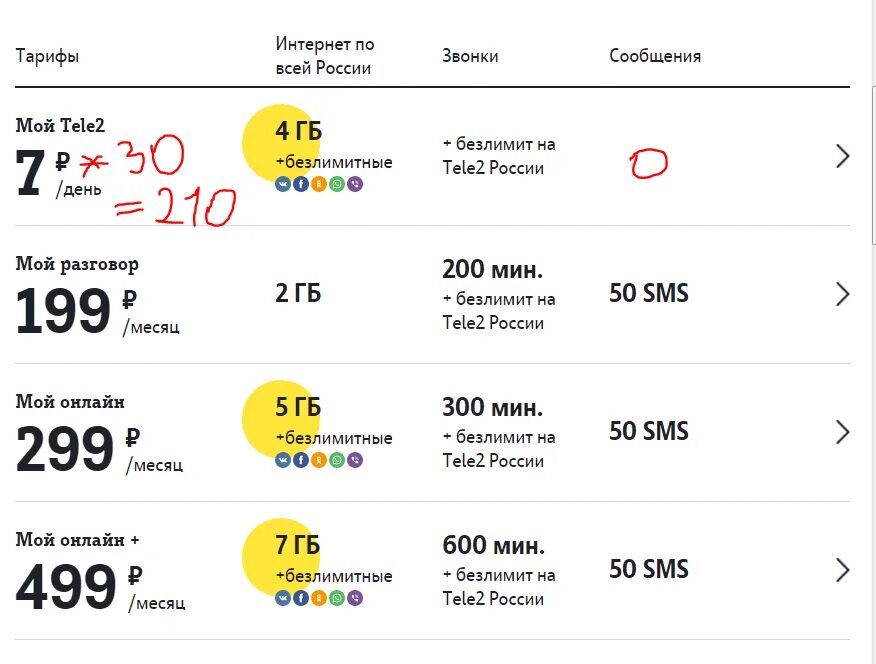Expand the Мой разговор tariff arrow
The image size is (876, 664).
(842, 294)
